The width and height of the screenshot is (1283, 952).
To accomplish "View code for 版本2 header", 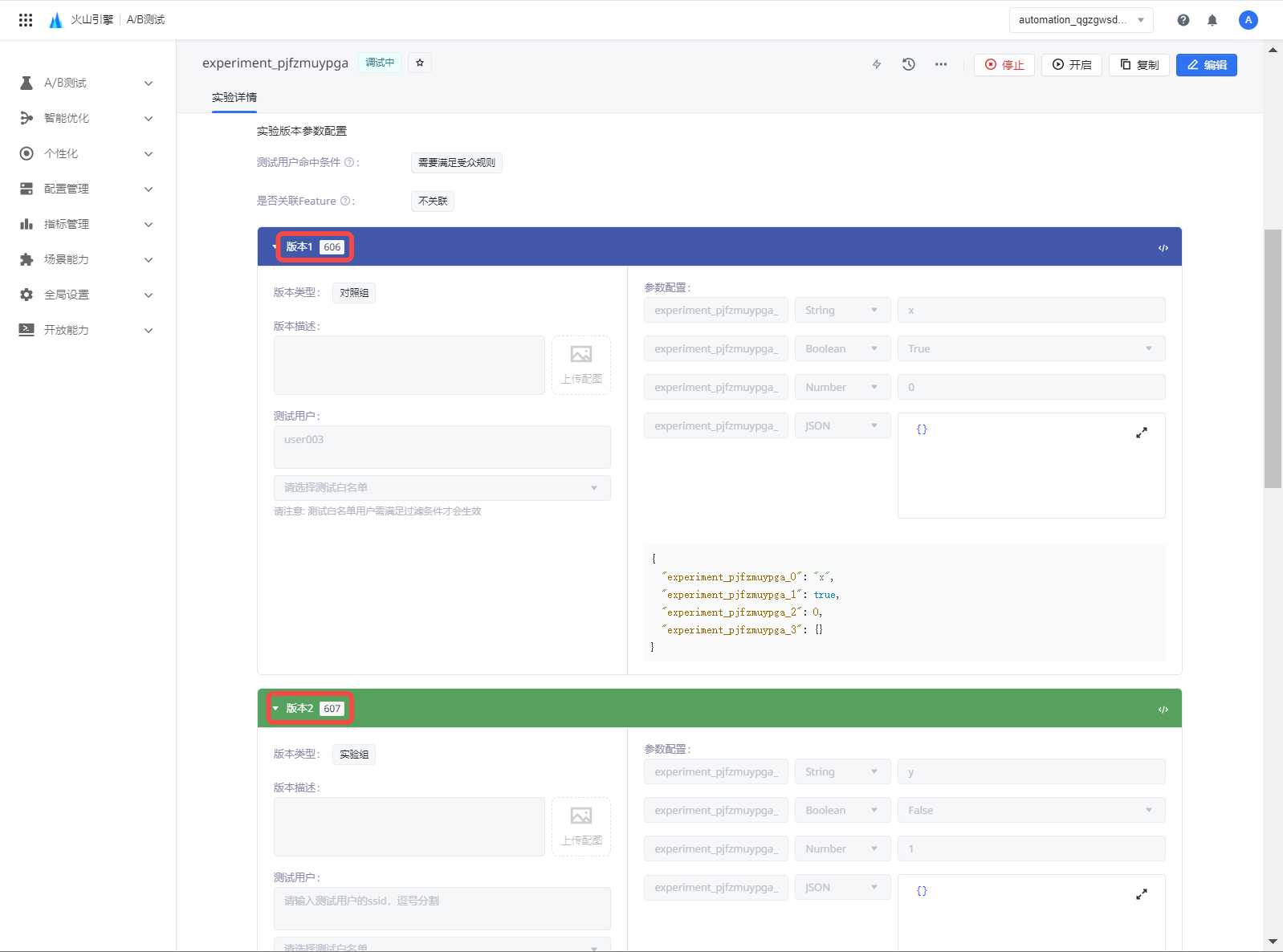I will point(1163,710).
